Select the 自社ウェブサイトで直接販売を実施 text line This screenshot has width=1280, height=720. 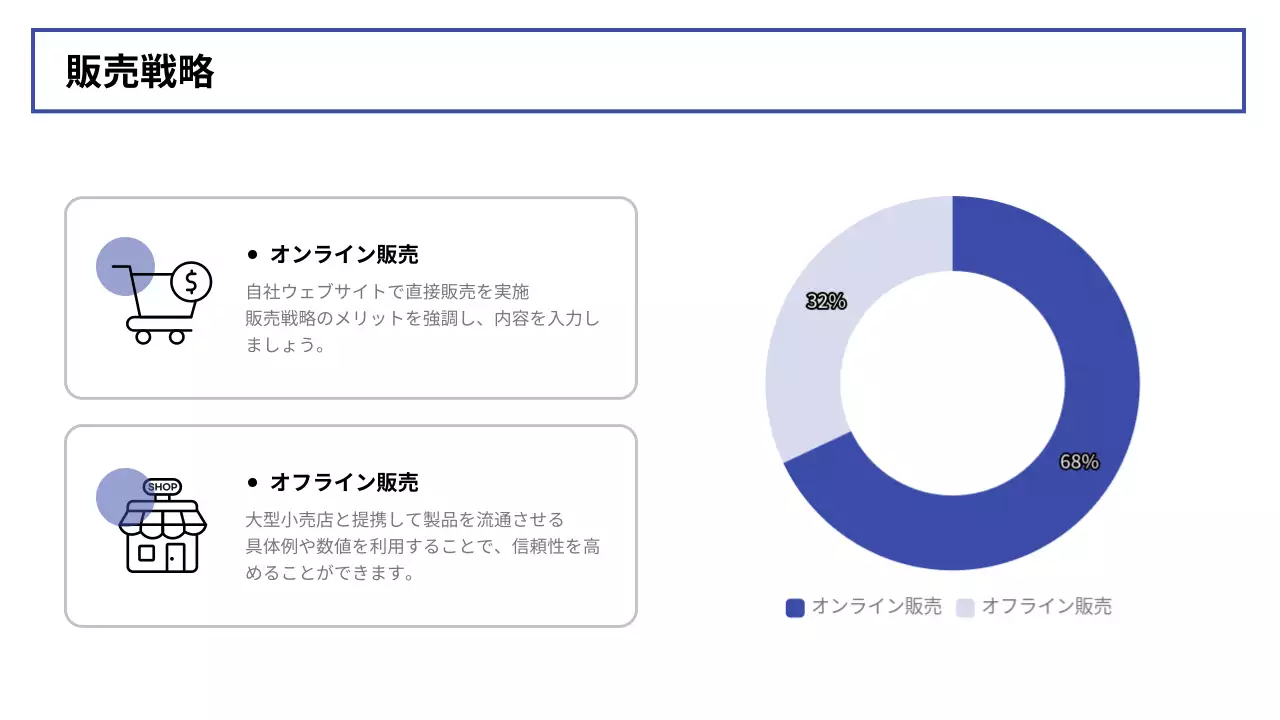387,292
